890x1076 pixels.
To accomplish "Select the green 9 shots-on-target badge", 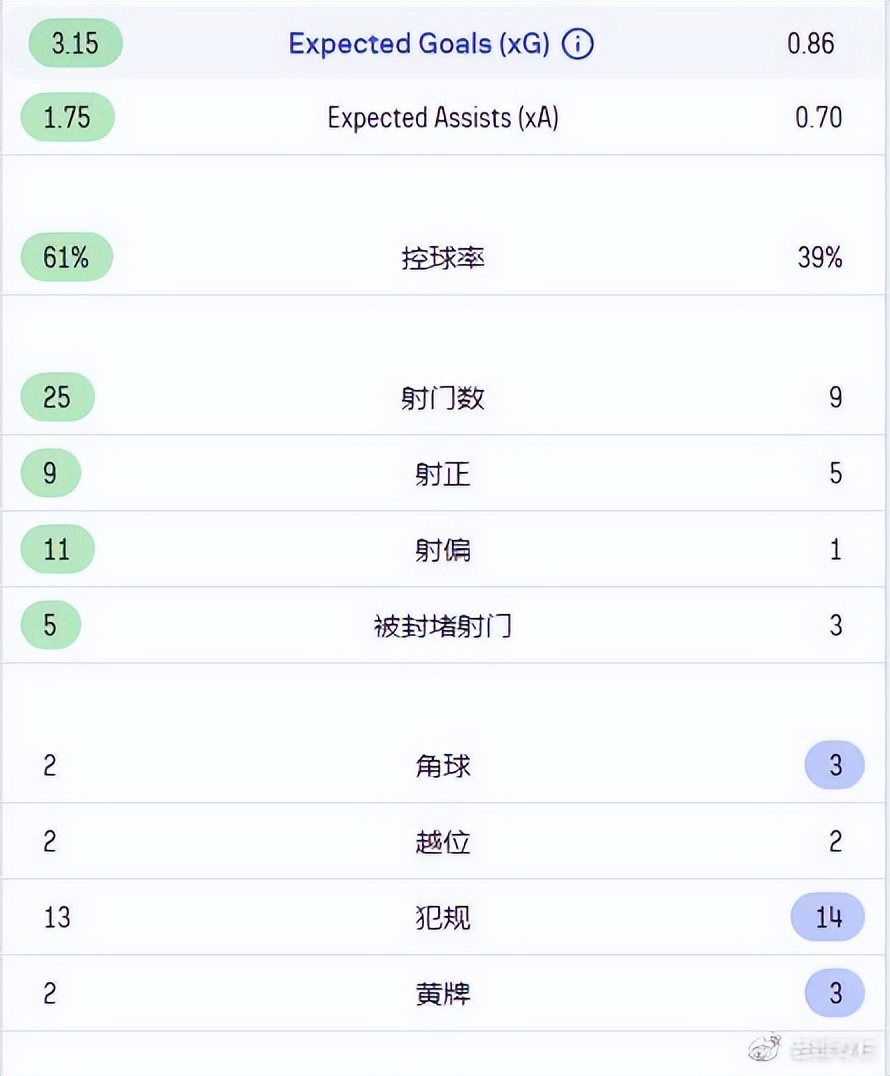I will point(52,473).
